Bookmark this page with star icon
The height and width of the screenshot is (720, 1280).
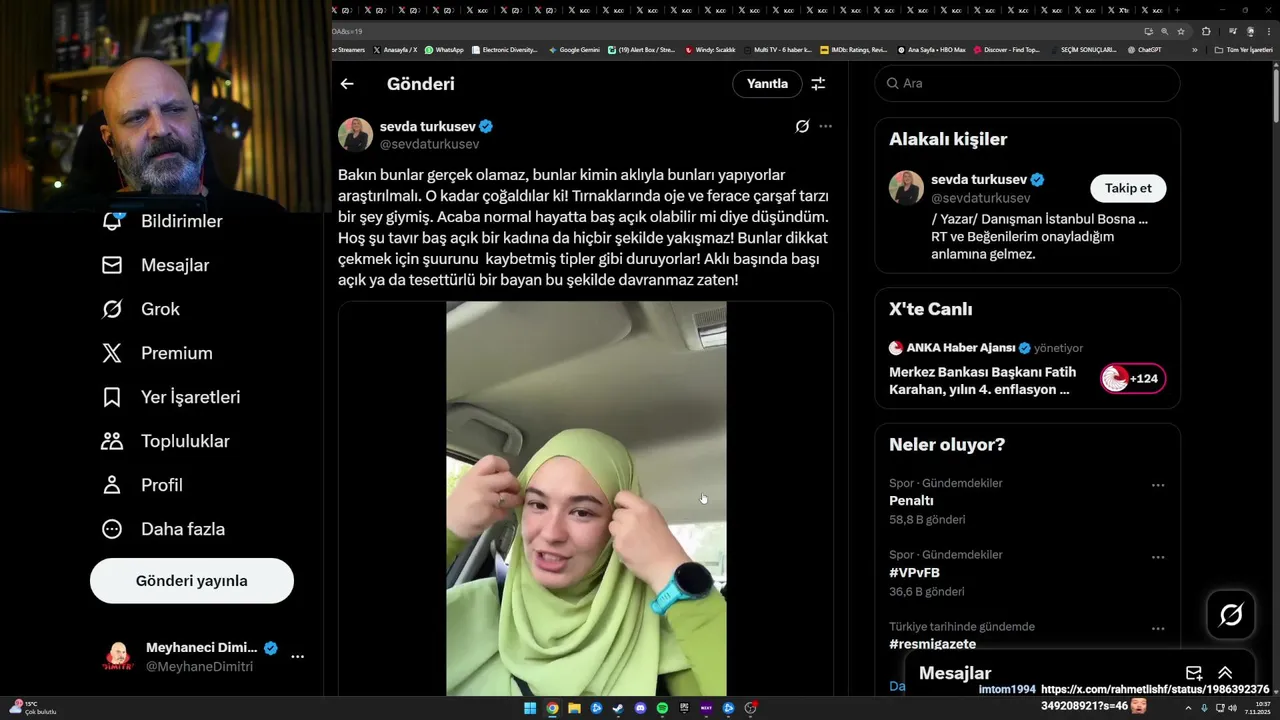click(x=1181, y=31)
